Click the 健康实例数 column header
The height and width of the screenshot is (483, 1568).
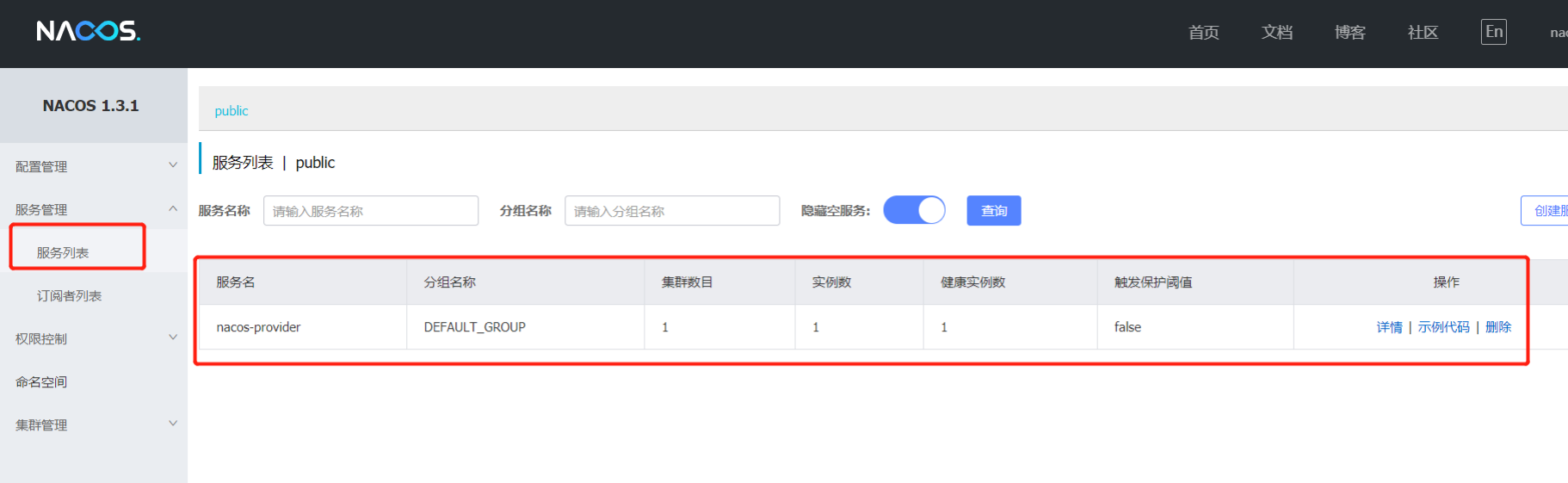pyautogui.click(x=1010, y=282)
